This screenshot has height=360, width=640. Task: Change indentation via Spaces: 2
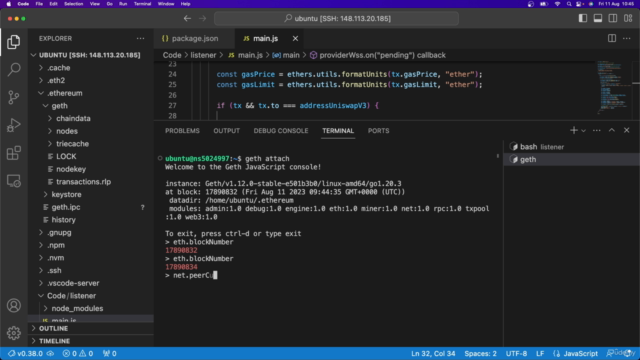point(480,353)
